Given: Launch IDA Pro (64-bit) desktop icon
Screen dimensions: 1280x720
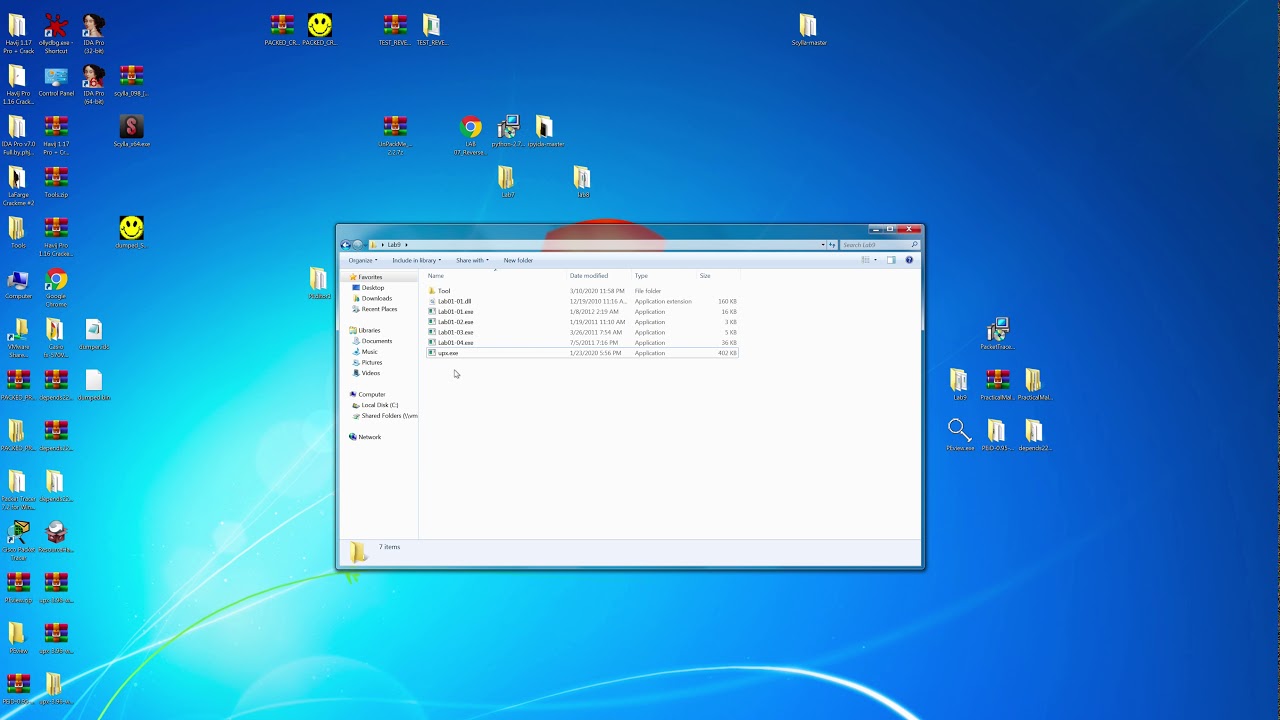Looking at the screenshot, I should [93, 84].
